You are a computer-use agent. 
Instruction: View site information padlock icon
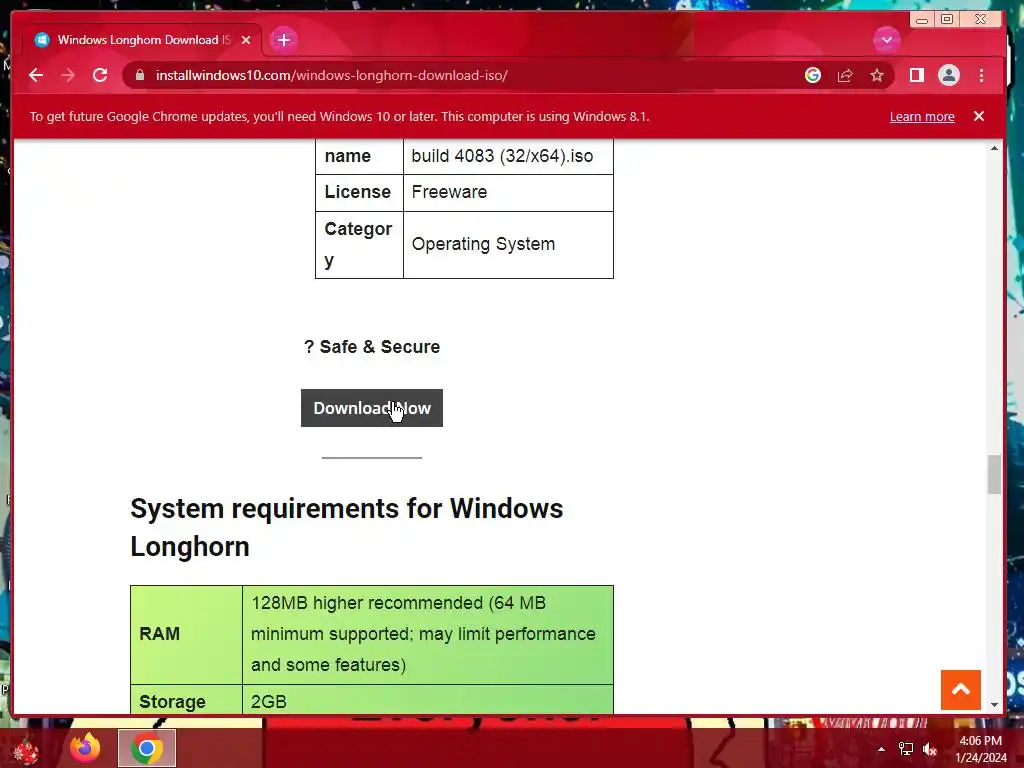click(x=140, y=76)
